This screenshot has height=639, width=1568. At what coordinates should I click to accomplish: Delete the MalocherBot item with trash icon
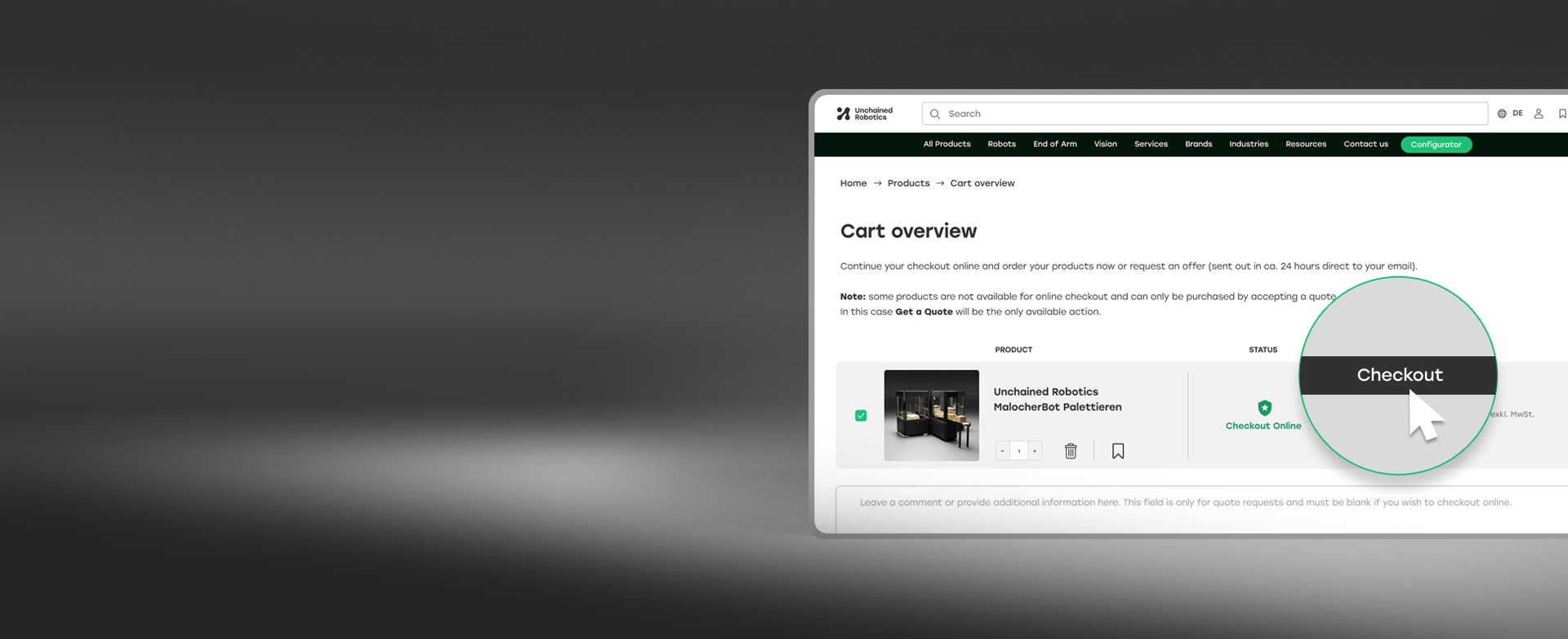[1071, 451]
